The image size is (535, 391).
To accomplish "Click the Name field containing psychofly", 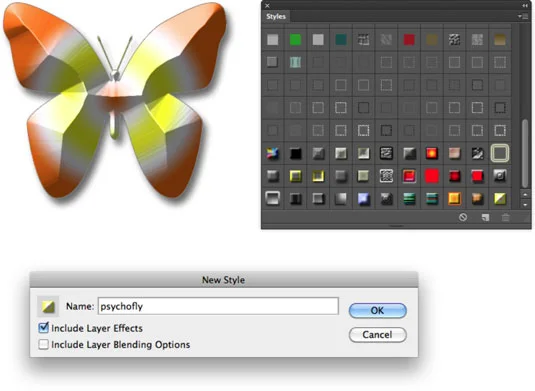I will coord(218,306).
